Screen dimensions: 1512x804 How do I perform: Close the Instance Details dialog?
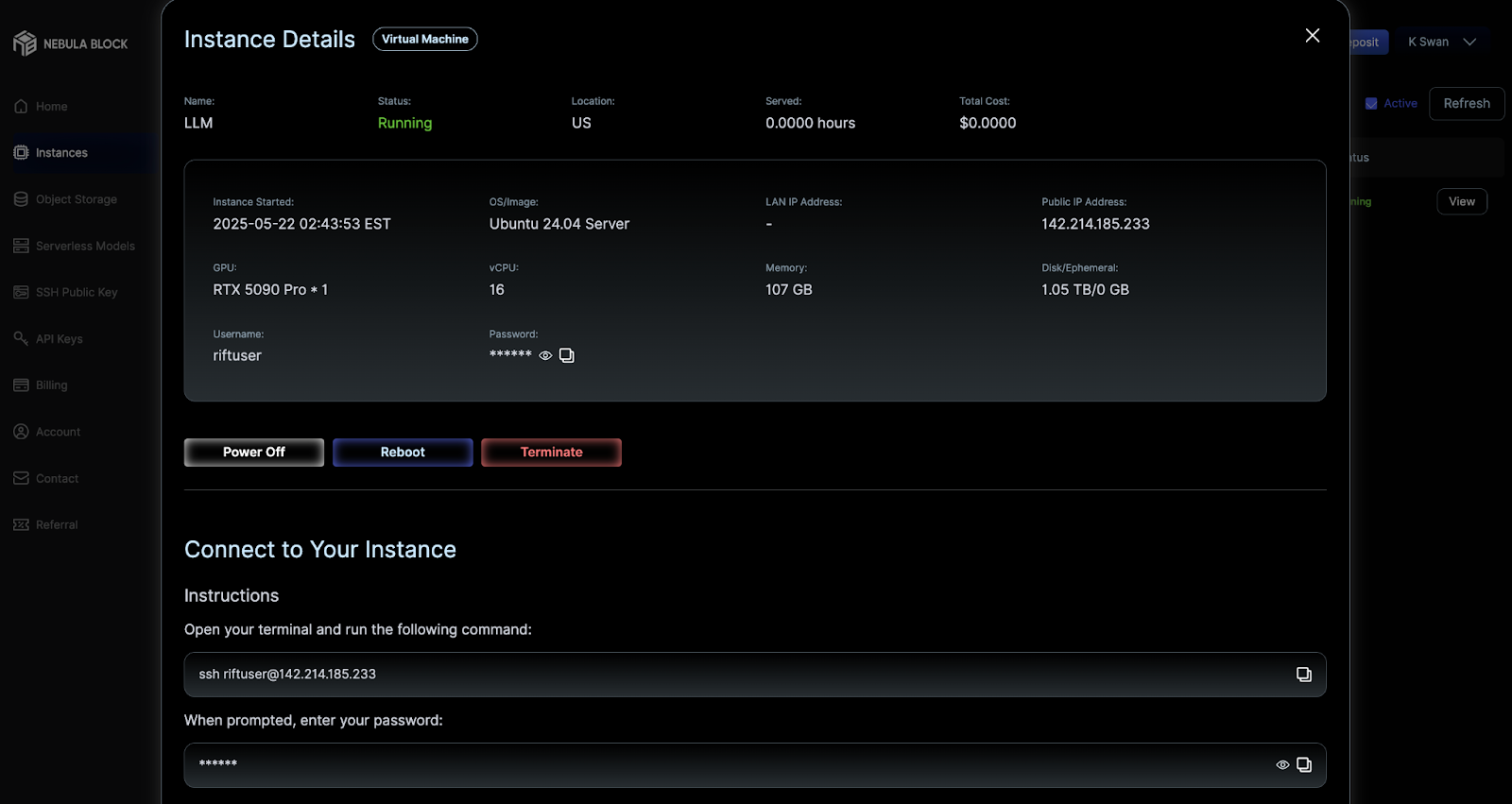(1313, 35)
